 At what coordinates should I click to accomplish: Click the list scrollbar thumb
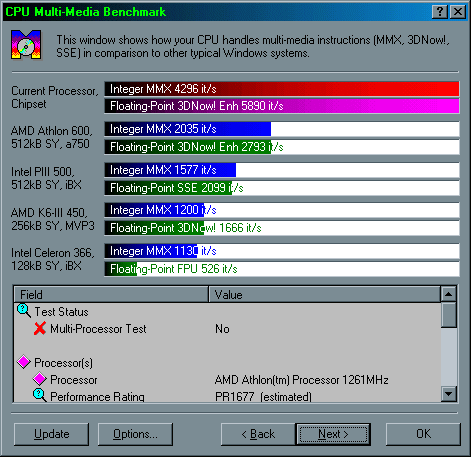(449, 315)
